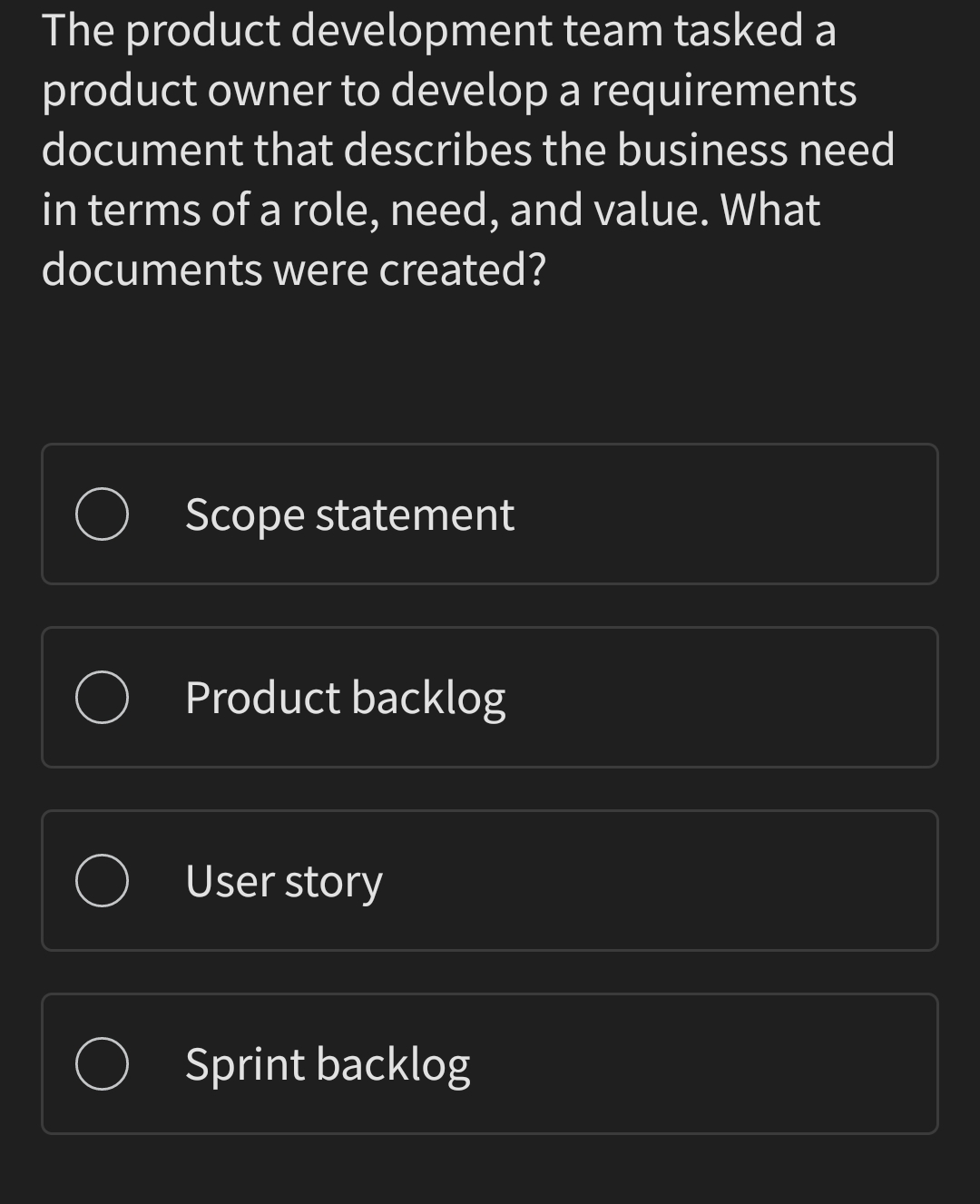Choose the answer option labeled User story
The height and width of the screenshot is (1204, 980).
[490, 881]
